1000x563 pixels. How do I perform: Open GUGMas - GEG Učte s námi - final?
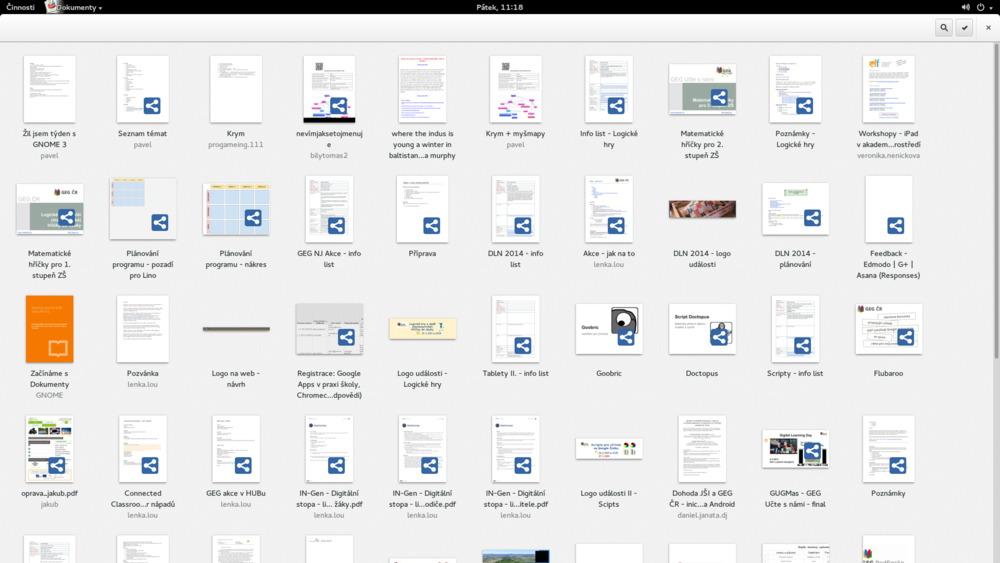coord(795,449)
